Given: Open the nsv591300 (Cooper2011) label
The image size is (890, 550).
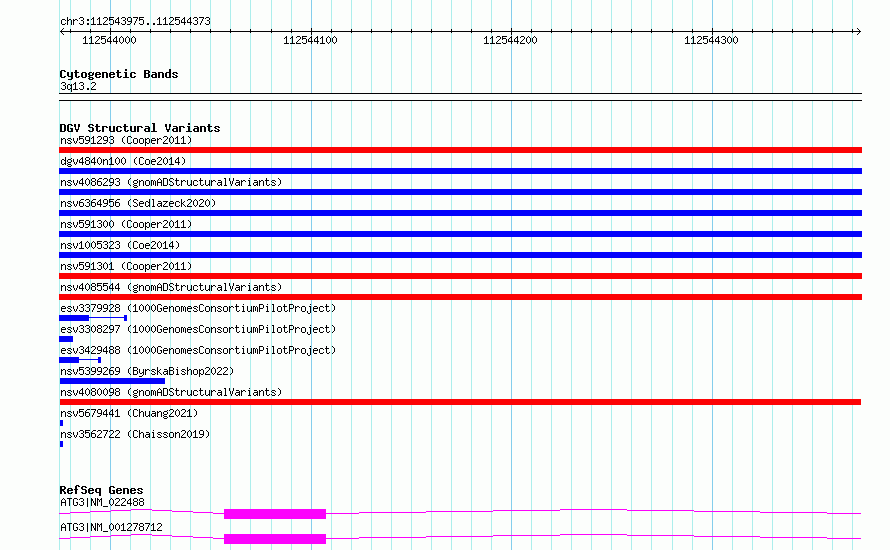Looking at the screenshot, I should pyautogui.click(x=126, y=224).
